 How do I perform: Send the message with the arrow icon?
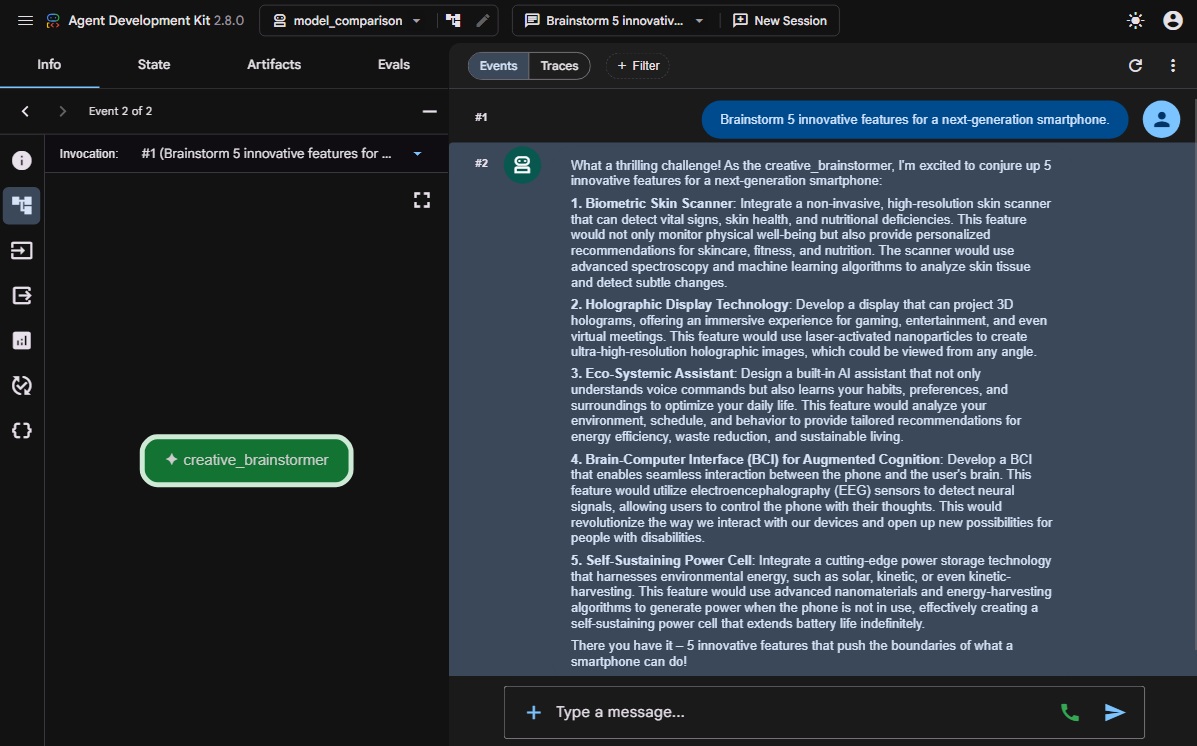click(x=1115, y=712)
